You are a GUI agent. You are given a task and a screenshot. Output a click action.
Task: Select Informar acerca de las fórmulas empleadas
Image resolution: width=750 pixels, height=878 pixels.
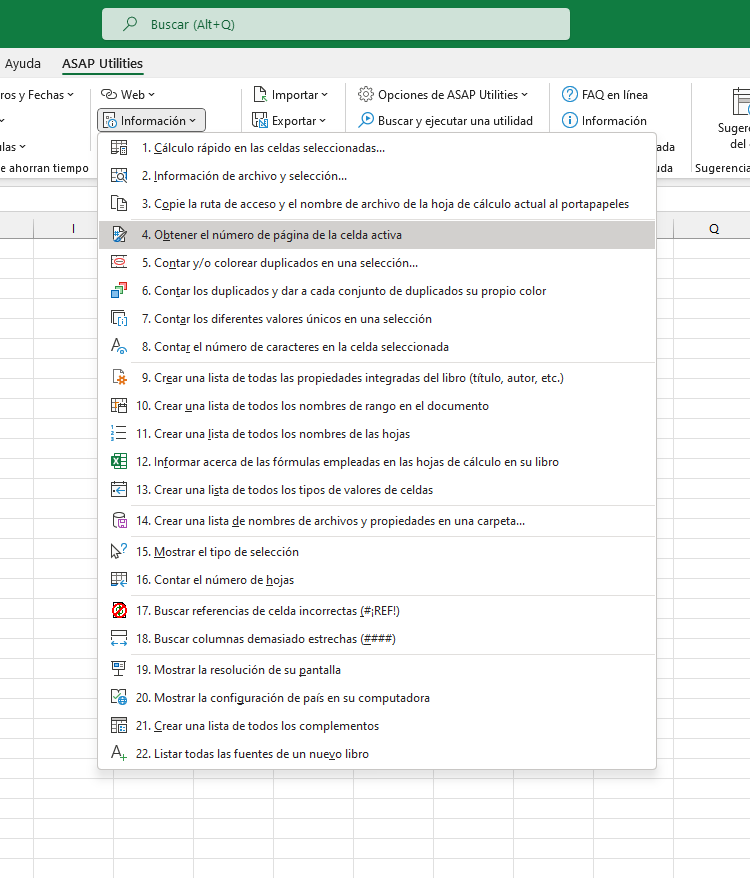pyautogui.click(x=377, y=461)
